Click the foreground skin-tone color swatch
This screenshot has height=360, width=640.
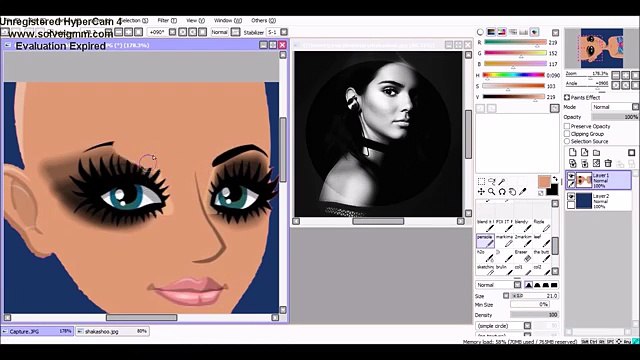(x=544, y=181)
